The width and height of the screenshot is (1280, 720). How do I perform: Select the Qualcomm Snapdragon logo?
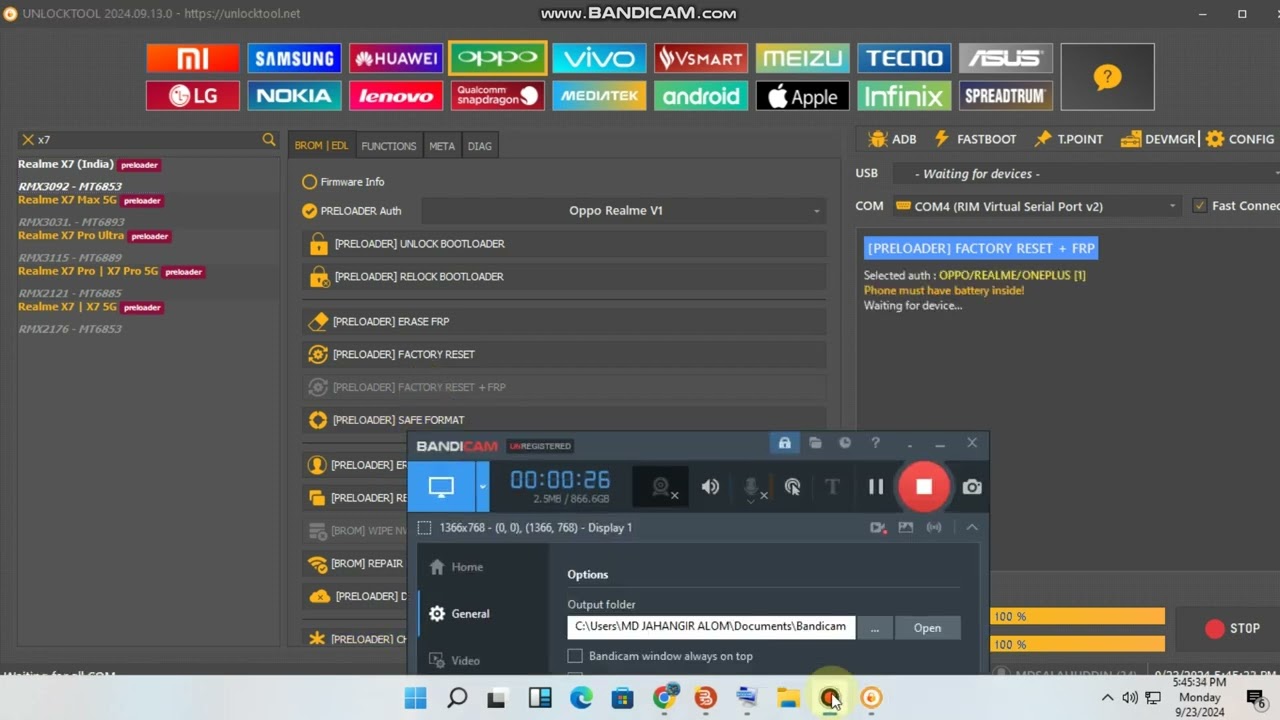point(498,96)
